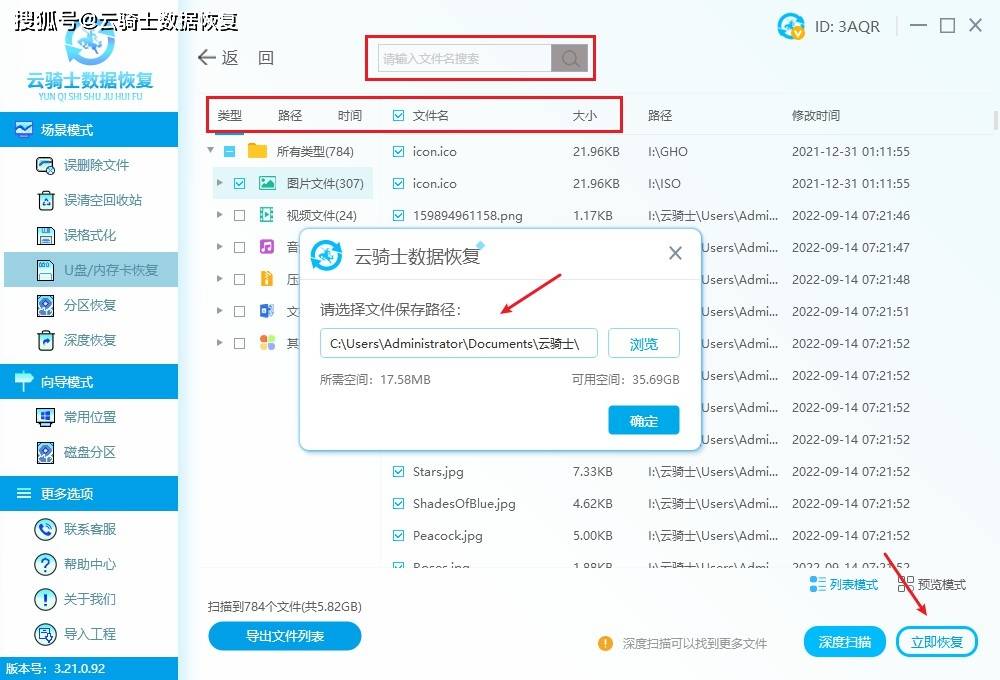Image resolution: width=1000 pixels, height=680 pixels.
Task: Click the 图片文件 picture type icon
Action: tap(267, 184)
